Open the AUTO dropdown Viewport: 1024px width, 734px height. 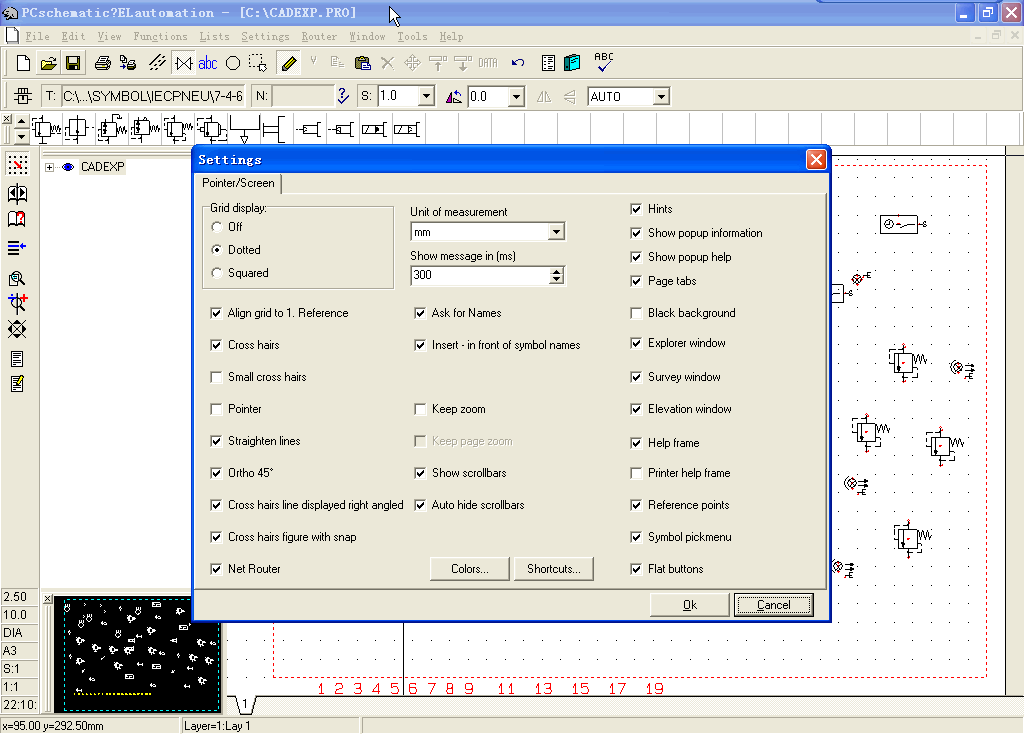(662, 97)
